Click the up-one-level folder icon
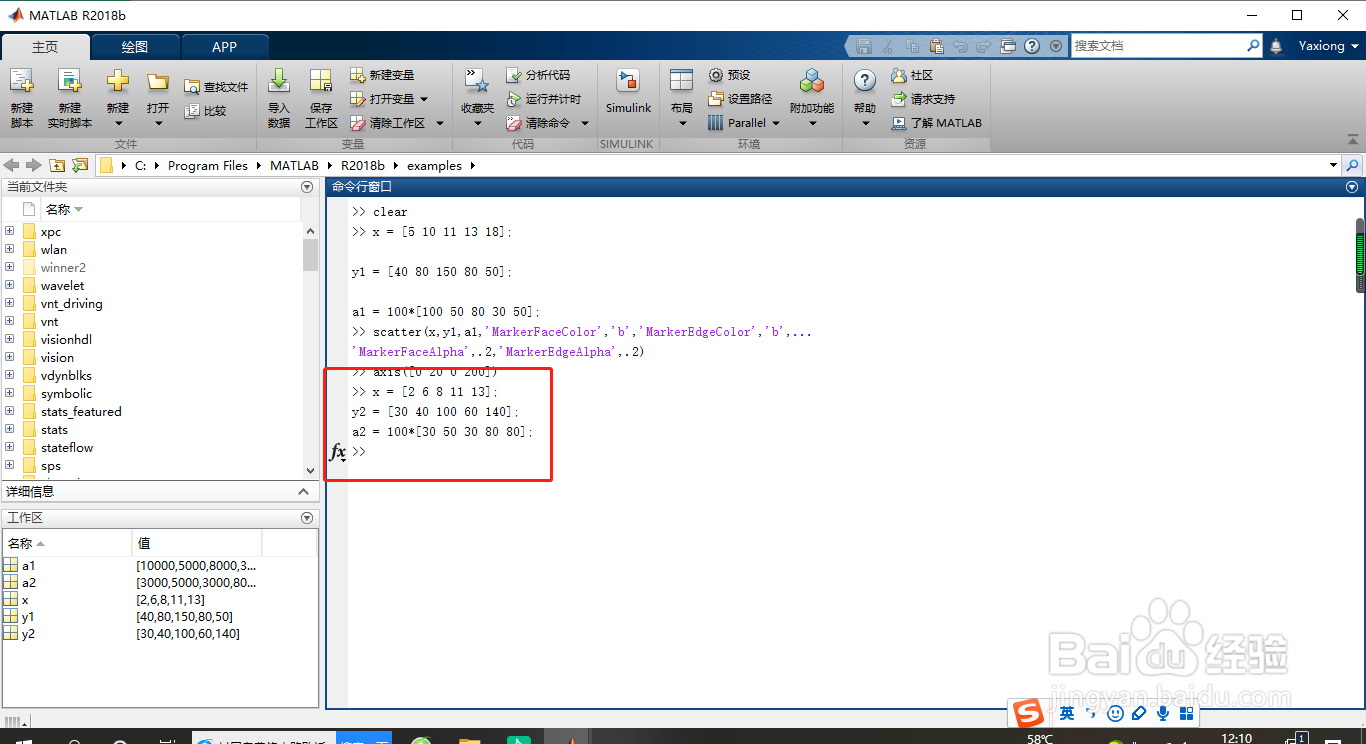The width and height of the screenshot is (1366, 744). point(57,165)
